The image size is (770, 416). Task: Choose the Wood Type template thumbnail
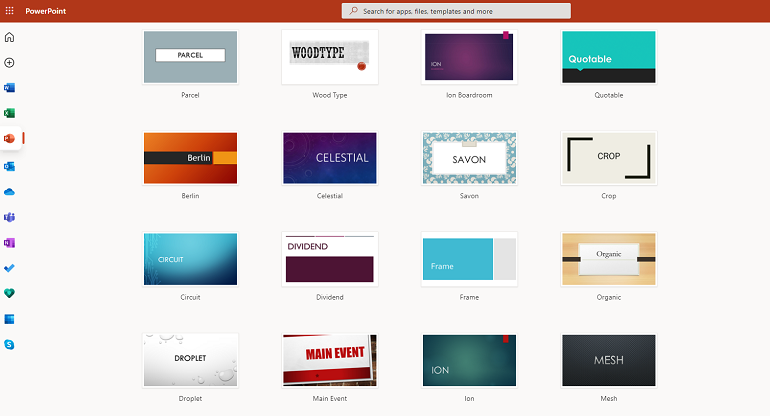point(330,57)
